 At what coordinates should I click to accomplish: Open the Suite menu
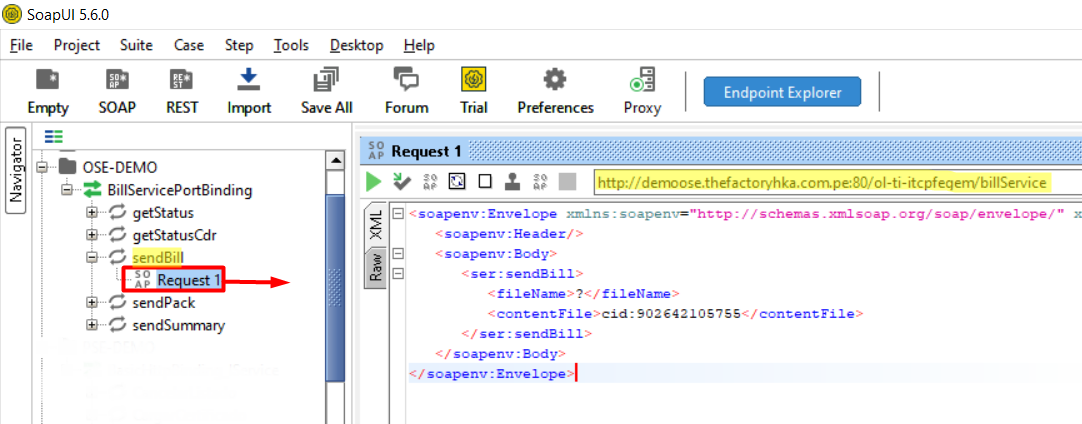click(x=136, y=46)
